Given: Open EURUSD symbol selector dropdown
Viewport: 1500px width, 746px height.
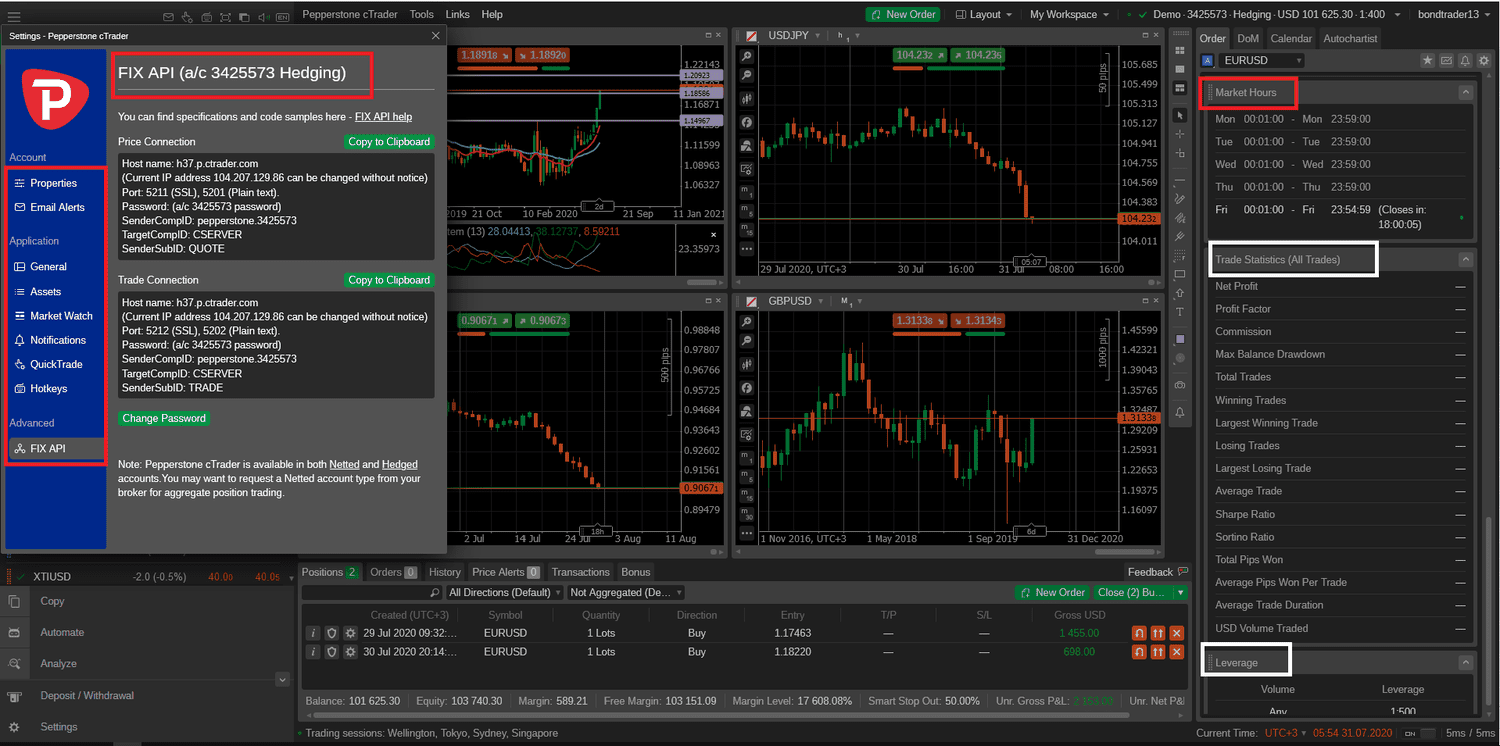Looking at the screenshot, I should (1260, 61).
